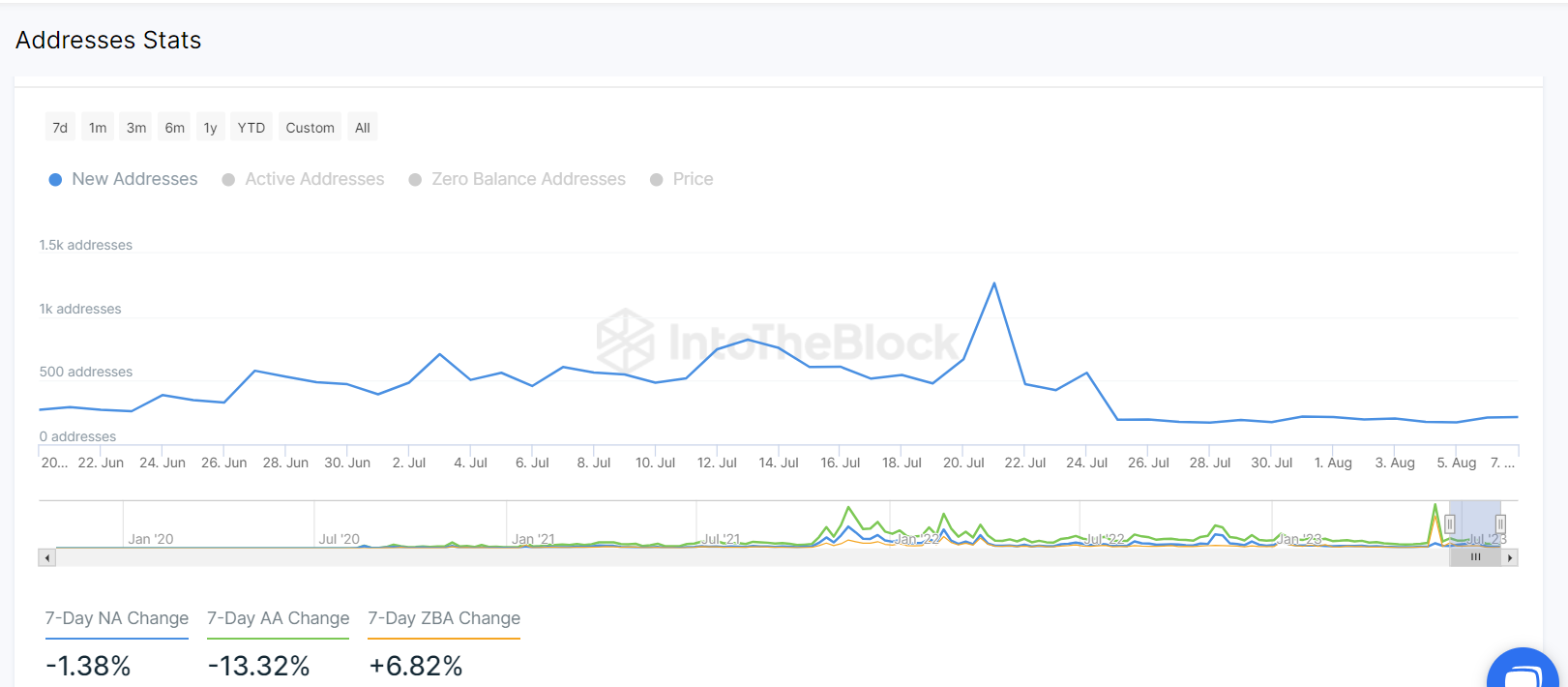The height and width of the screenshot is (687, 1568).
Task: Click the blue New Addresses legend dot
Action: pos(56,180)
